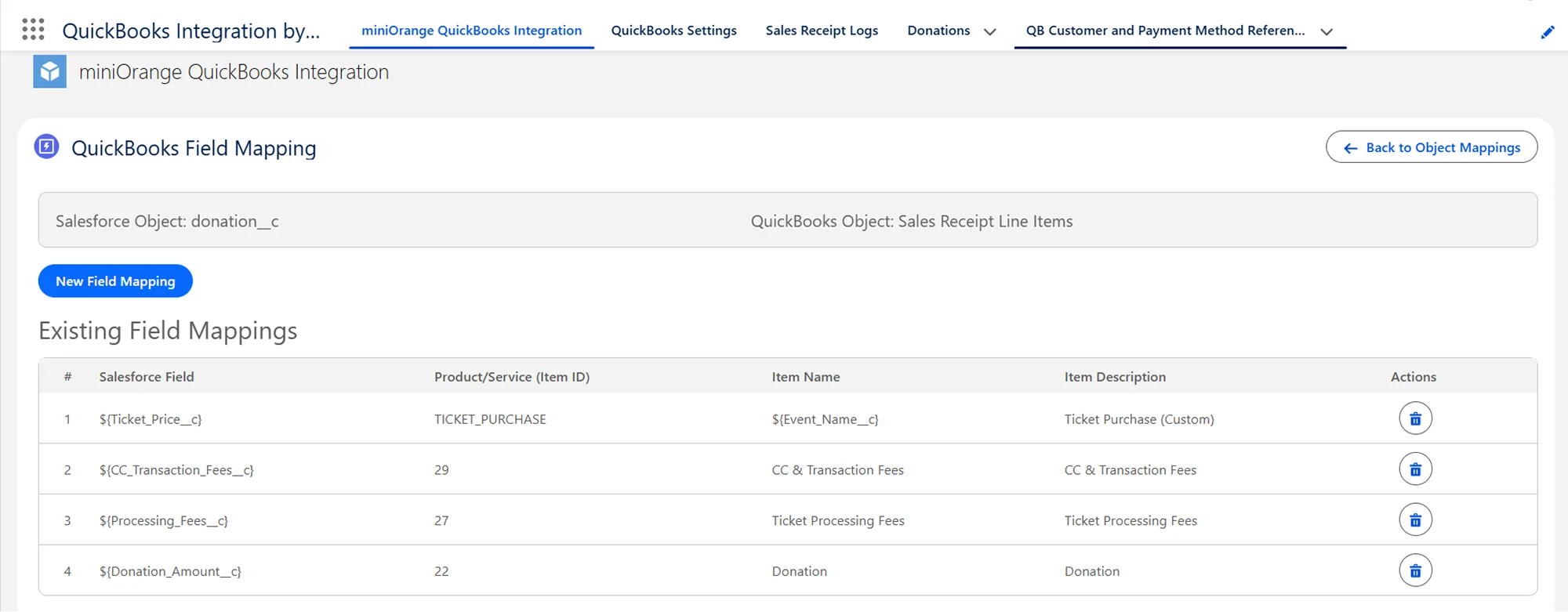
Task: Delete the Processing_Fees__c field mapping
Action: pyautogui.click(x=1415, y=520)
